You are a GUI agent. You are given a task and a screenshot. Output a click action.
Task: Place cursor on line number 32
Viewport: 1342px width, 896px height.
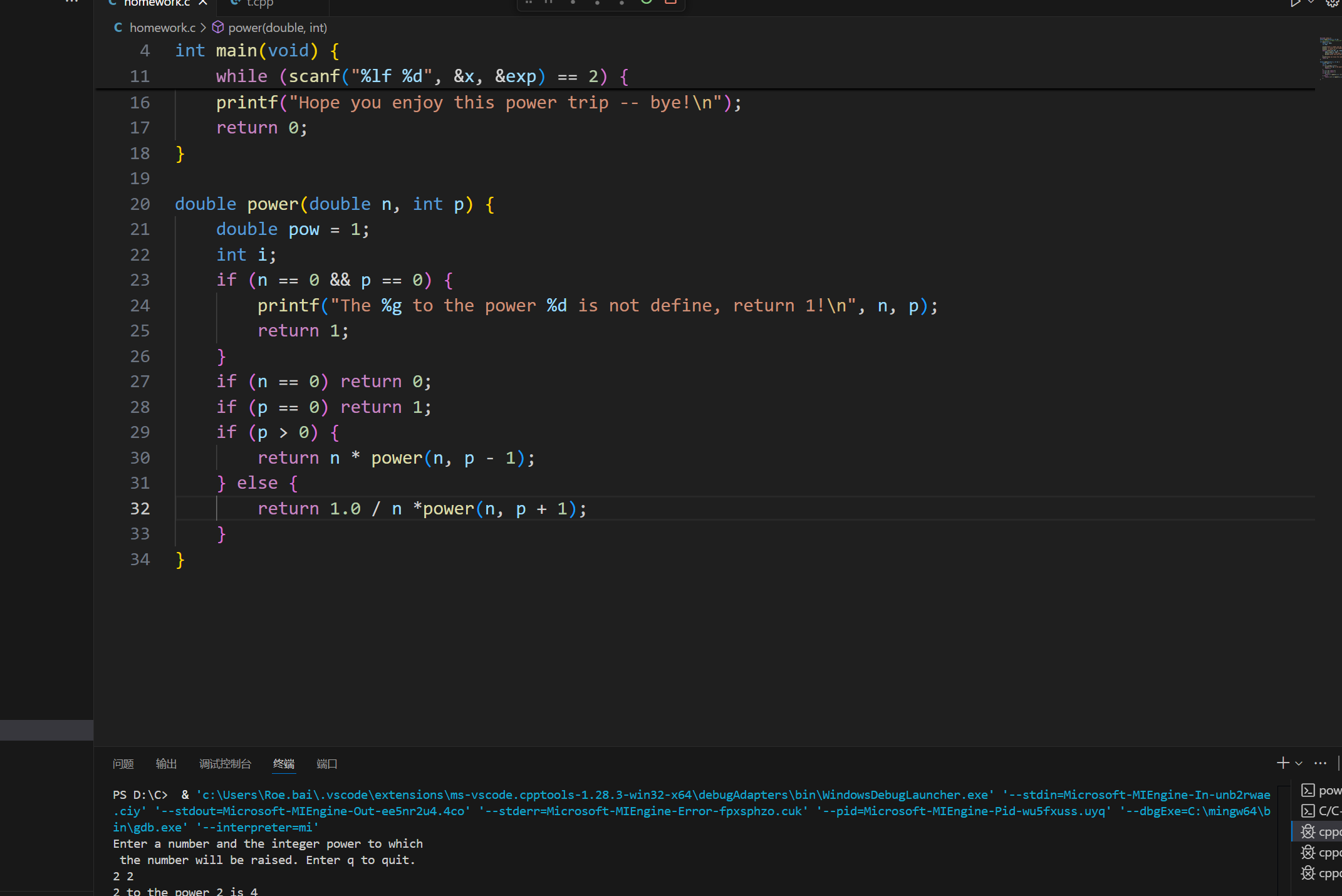point(140,509)
